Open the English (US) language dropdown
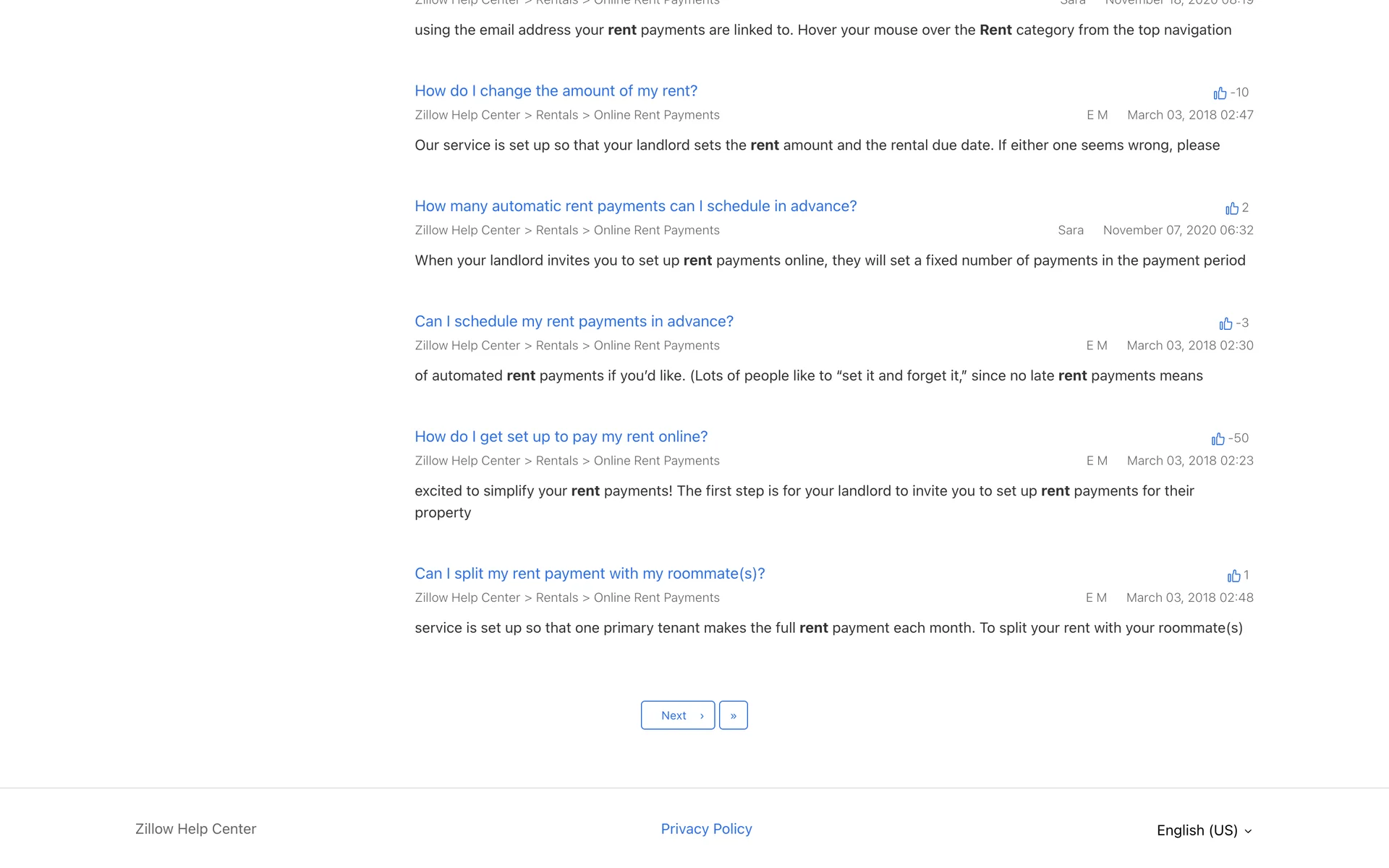 (x=1204, y=830)
